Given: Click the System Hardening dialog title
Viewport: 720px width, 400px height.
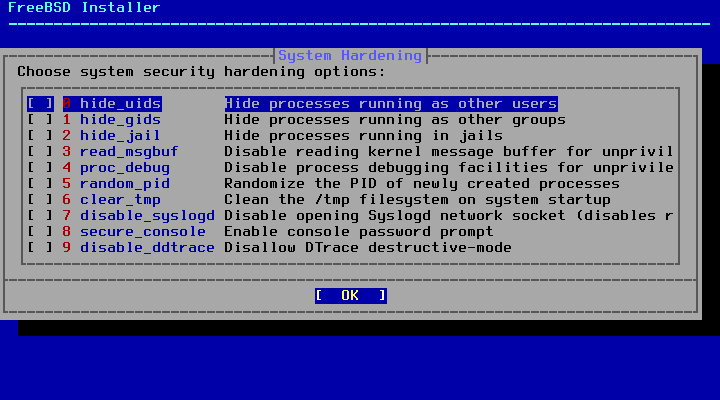Looking at the screenshot, I should 350,56.
